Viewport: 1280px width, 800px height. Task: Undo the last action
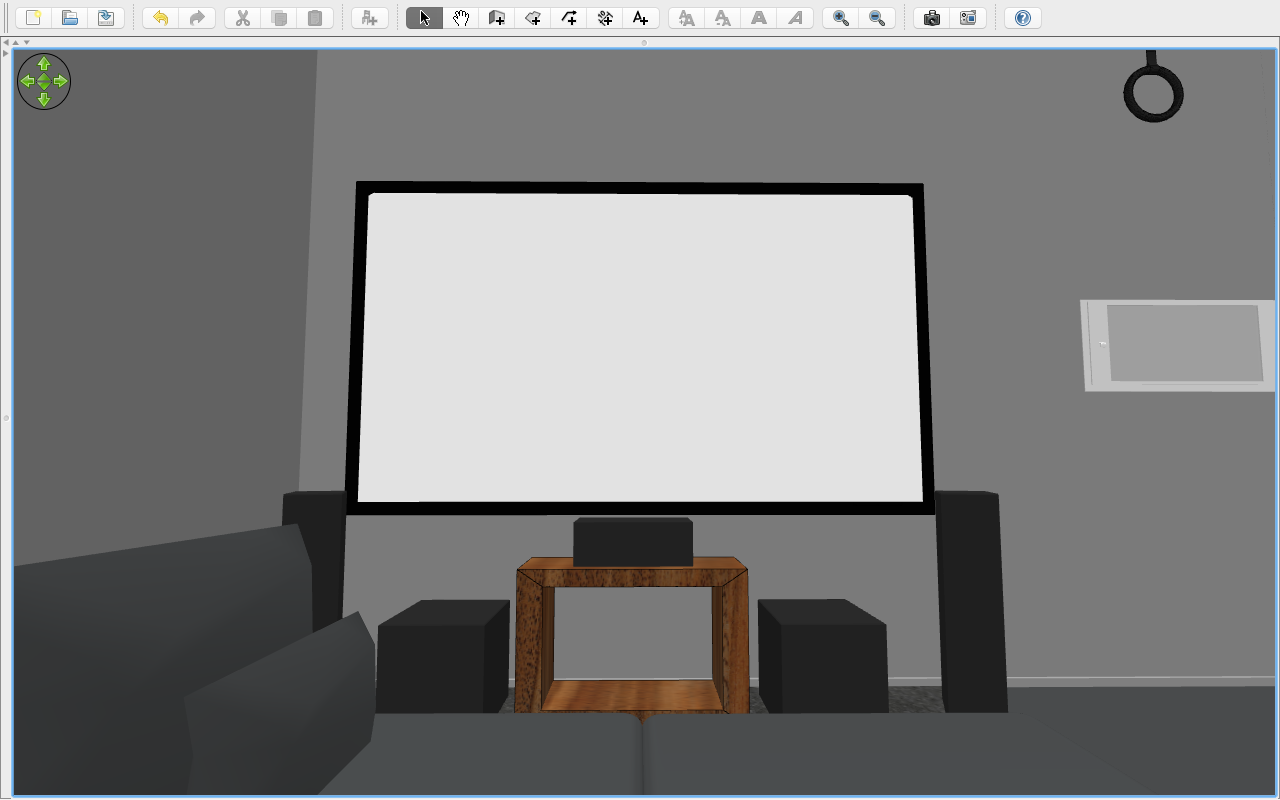160,18
